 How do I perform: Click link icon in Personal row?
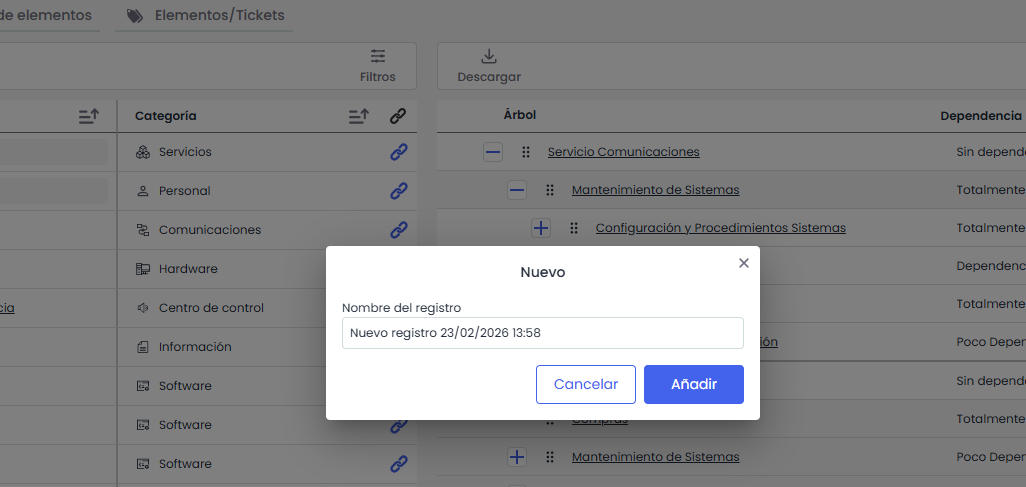(398, 190)
